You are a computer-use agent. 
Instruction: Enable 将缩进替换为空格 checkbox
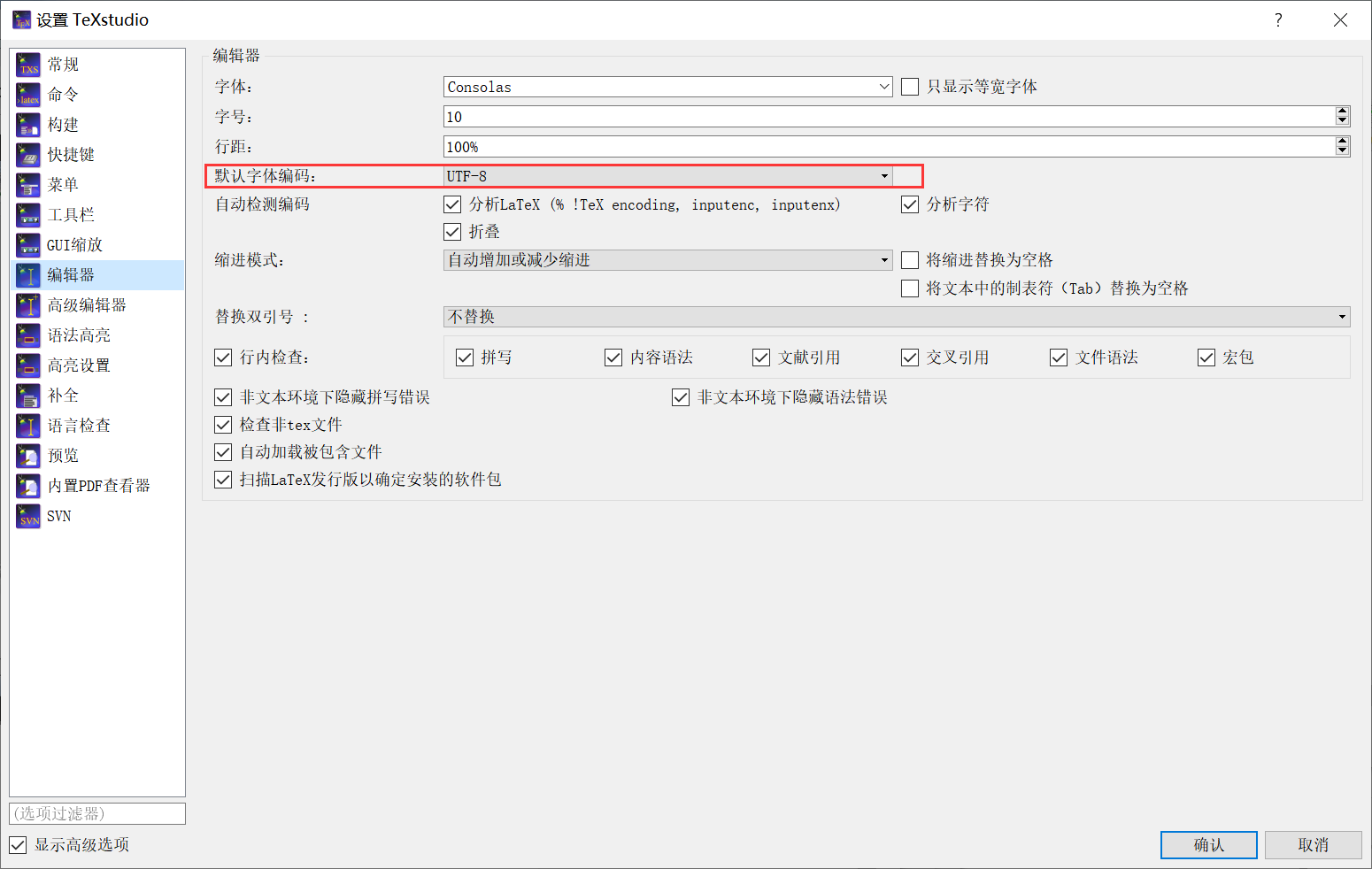click(910, 260)
